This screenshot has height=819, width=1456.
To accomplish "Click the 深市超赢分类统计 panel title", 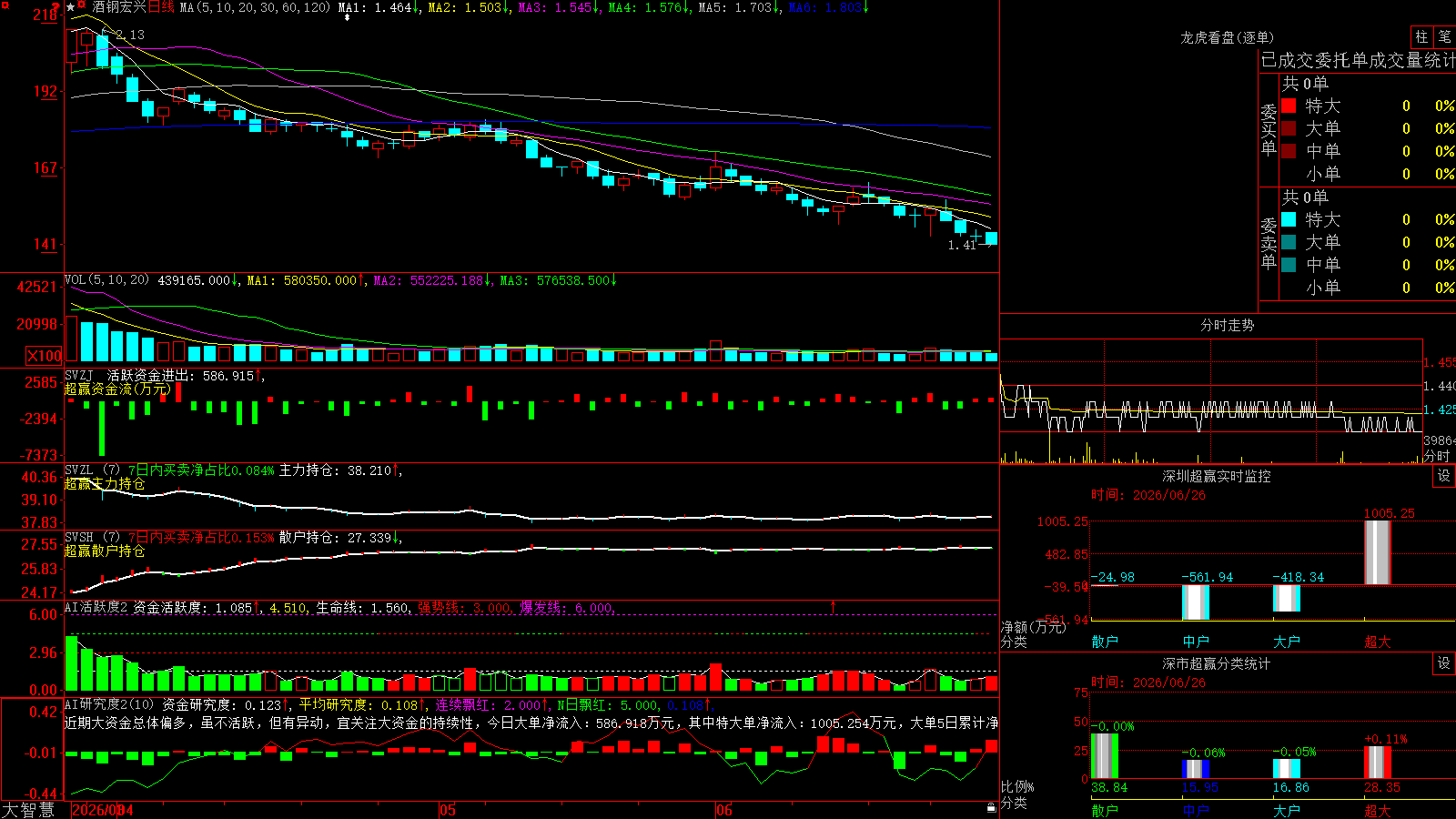I will point(1216,663).
